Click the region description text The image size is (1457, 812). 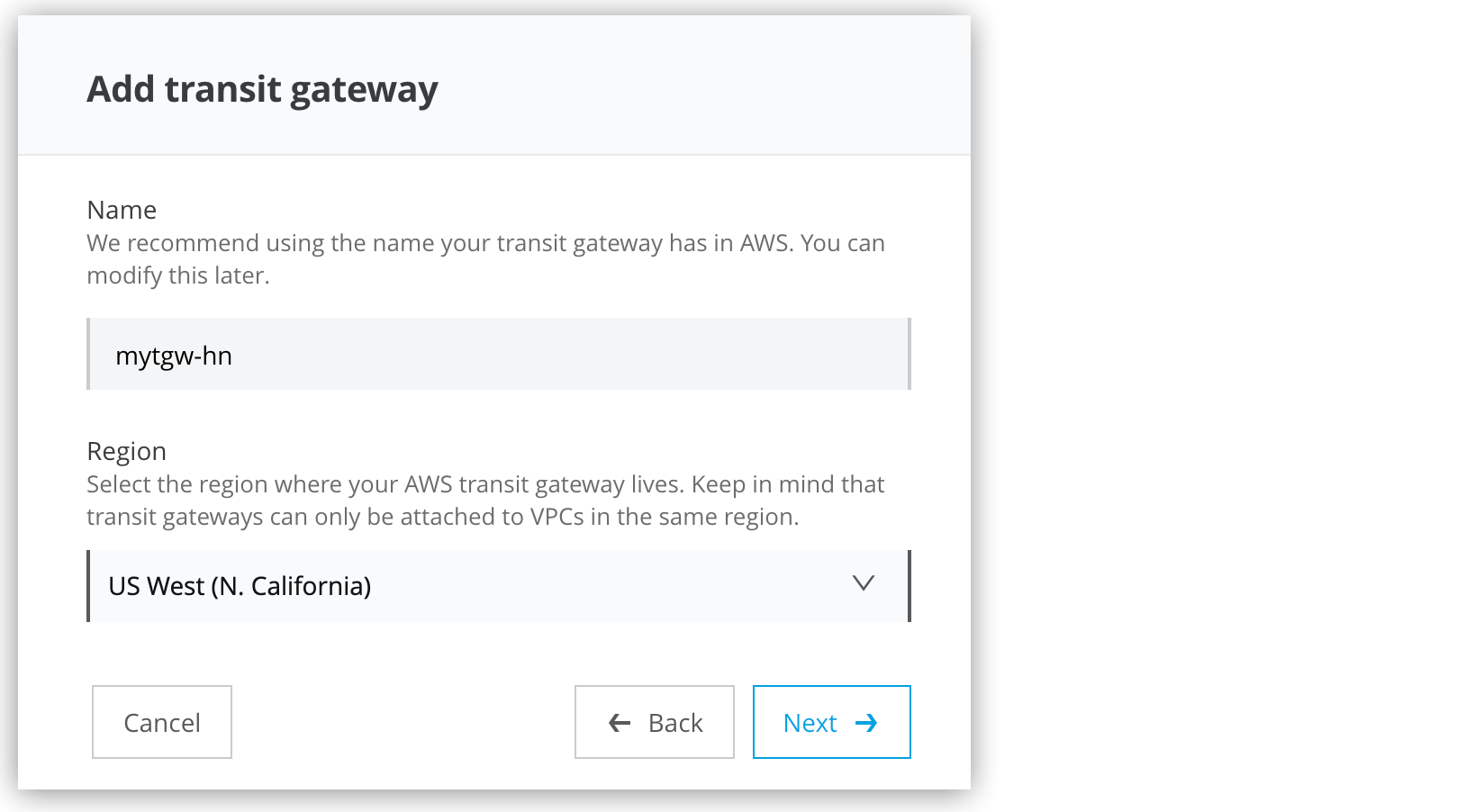click(x=484, y=500)
